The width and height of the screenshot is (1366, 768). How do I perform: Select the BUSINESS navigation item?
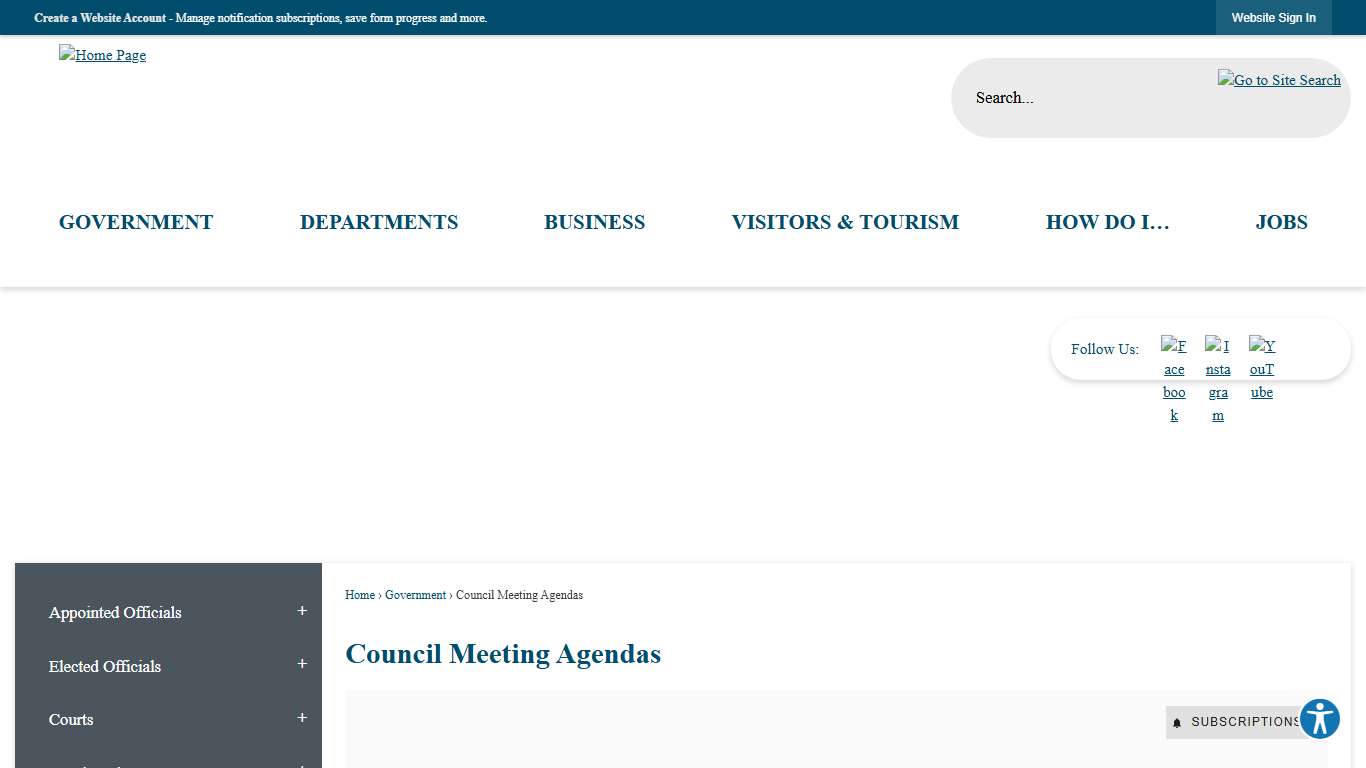pyautogui.click(x=594, y=222)
